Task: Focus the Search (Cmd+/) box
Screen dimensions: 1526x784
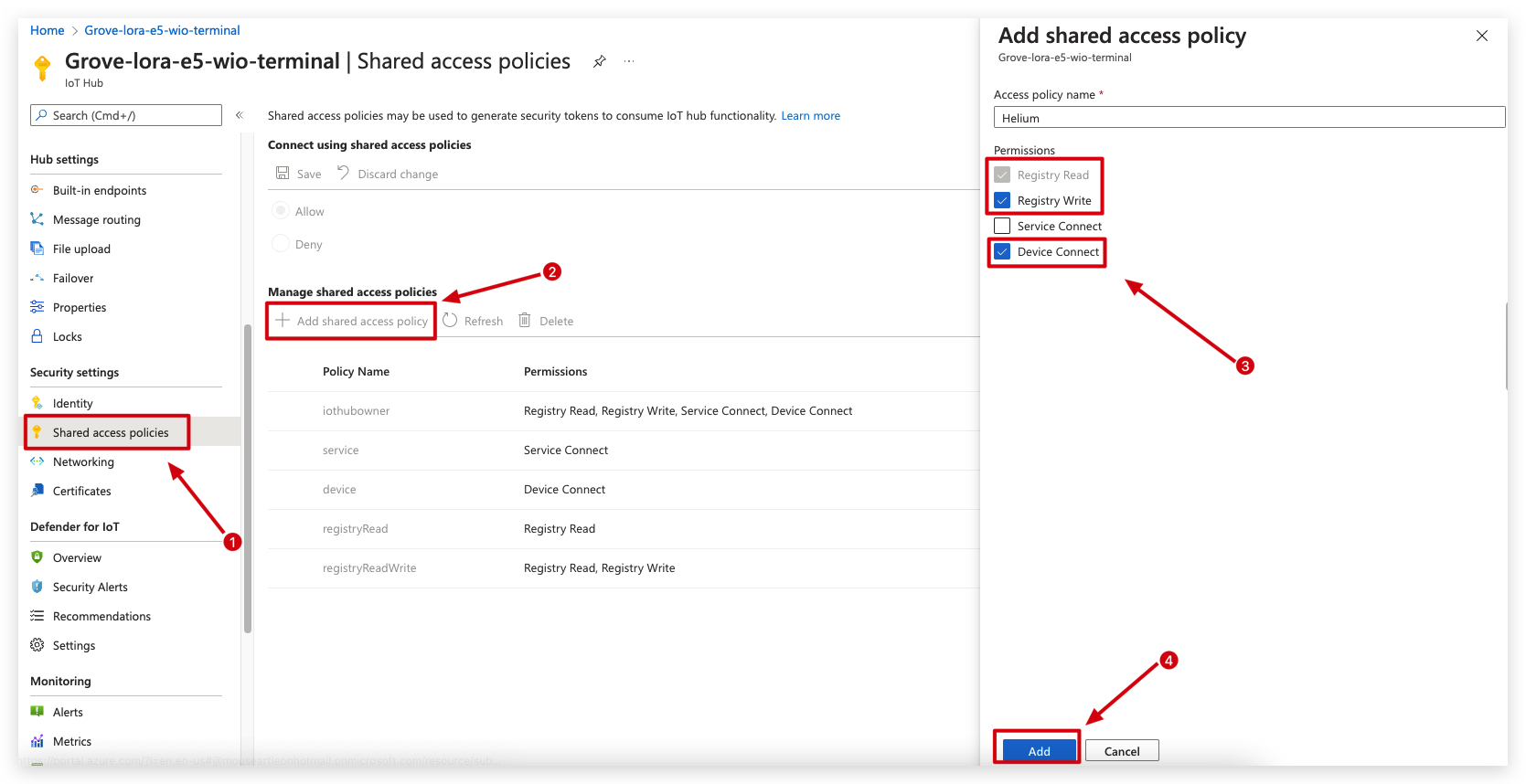Action: [x=126, y=115]
